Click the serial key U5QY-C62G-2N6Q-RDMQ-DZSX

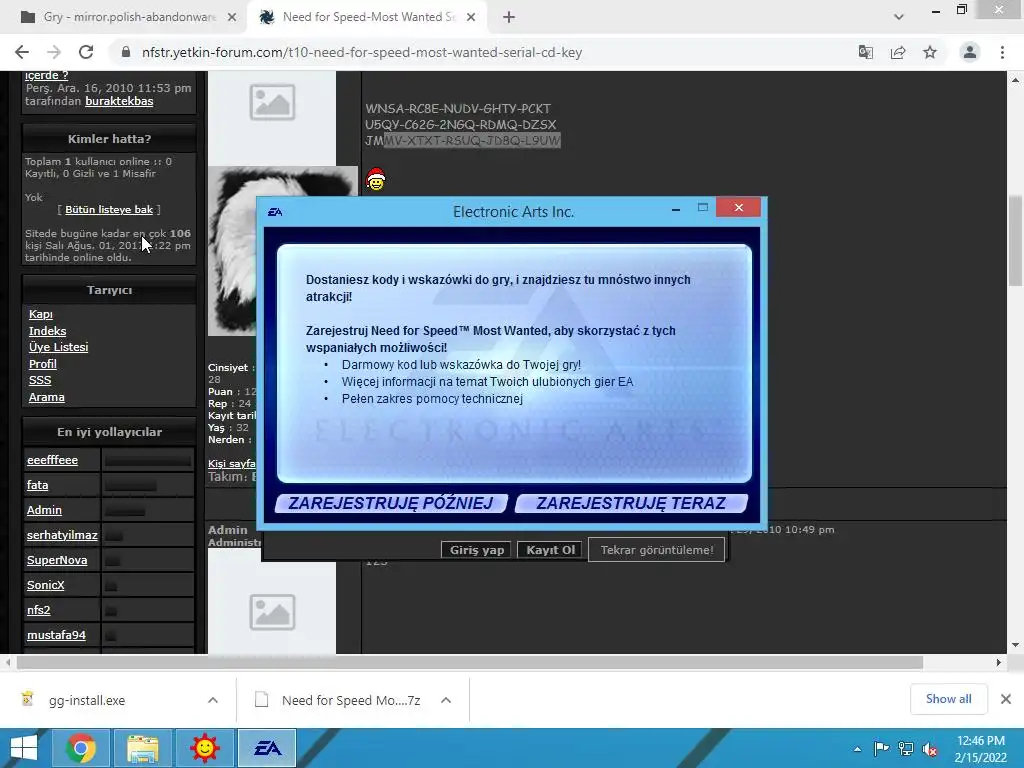point(460,125)
